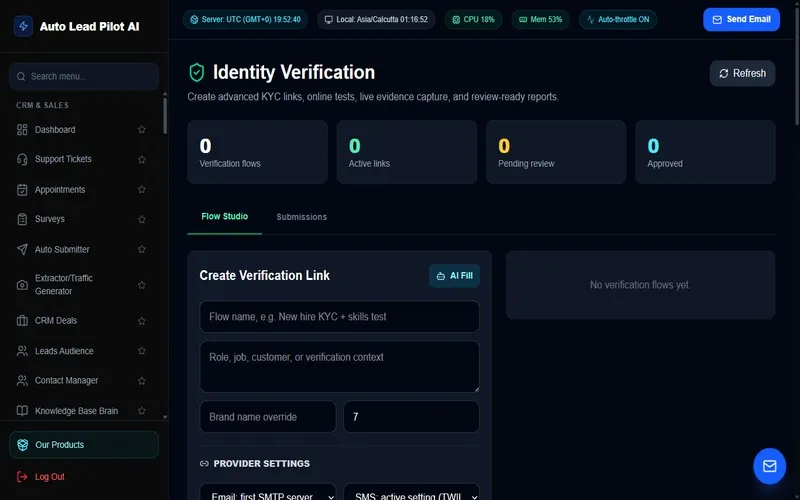Switch to the Submissions tab
The height and width of the screenshot is (500, 800).
coord(302,217)
